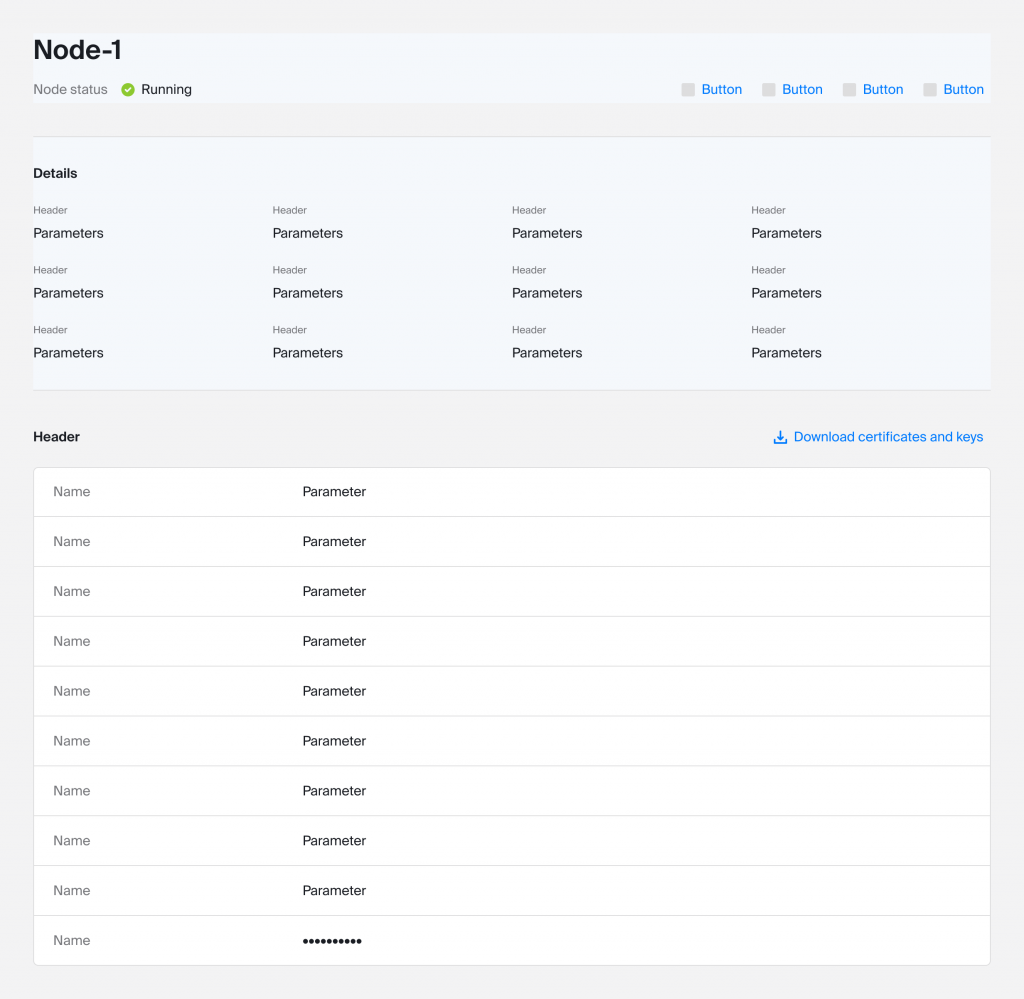Viewport: 1024px width, 999px height.
Task: Click the Node status label
Action: tap(71, 89)
